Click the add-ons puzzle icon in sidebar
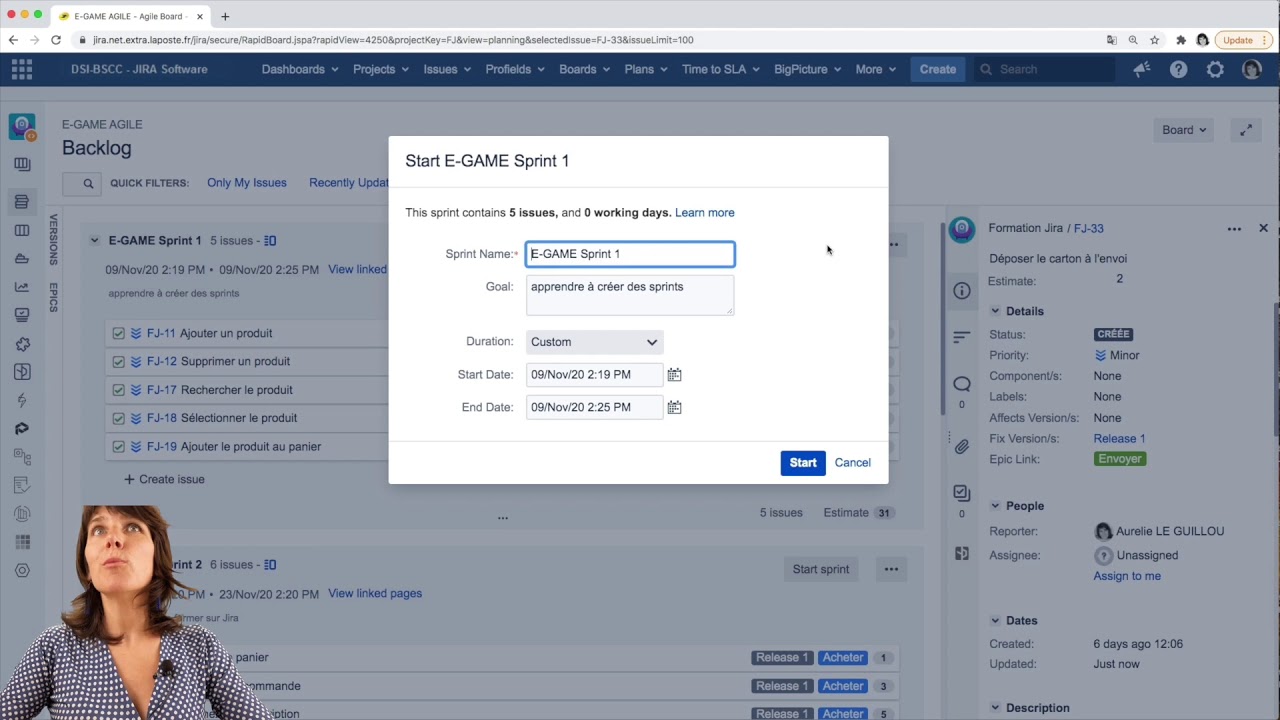The width and height of the screenshot is (1280, 720). point(21,344)
